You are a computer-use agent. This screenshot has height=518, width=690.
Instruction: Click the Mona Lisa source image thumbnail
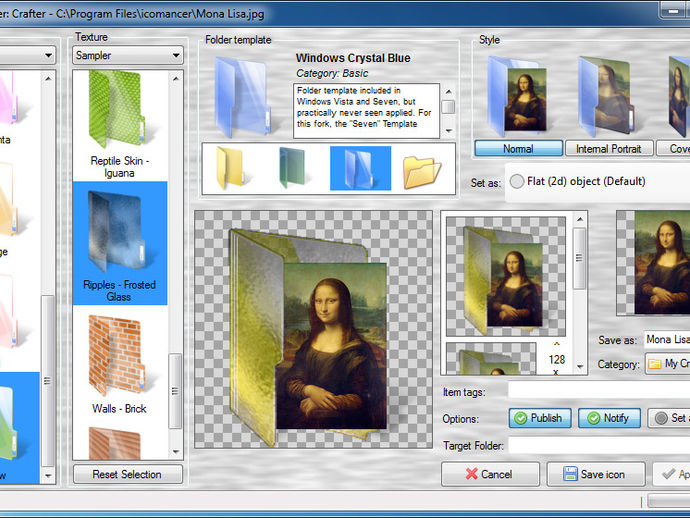tap(653, 263)
